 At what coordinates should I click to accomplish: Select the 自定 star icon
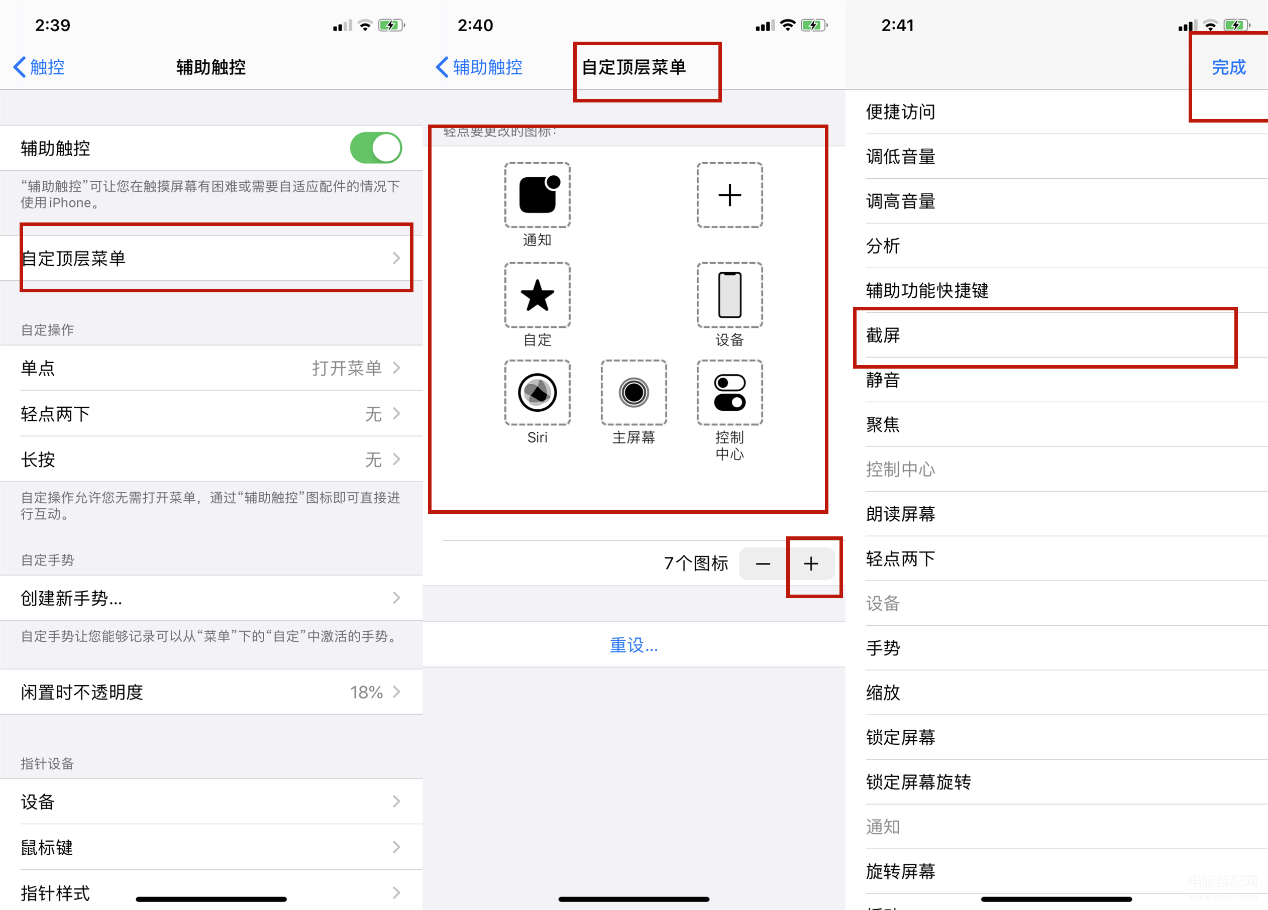click(537, 295)
